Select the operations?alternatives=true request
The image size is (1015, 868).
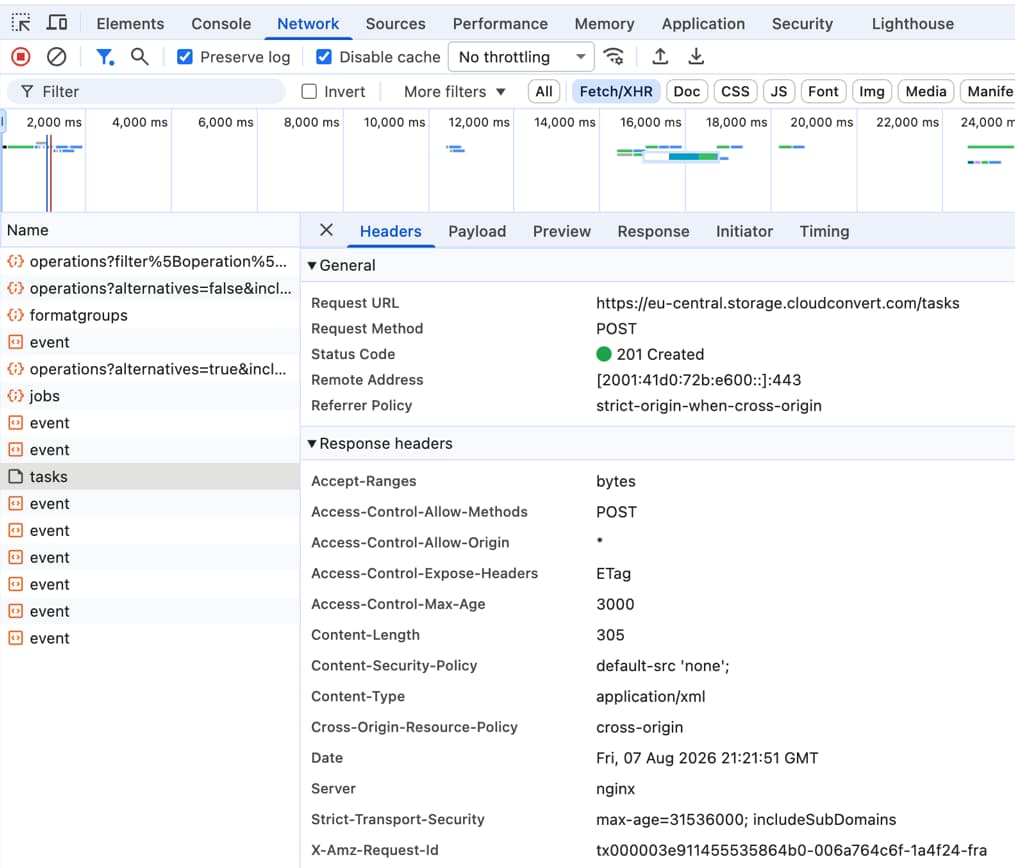coord(150,369)
